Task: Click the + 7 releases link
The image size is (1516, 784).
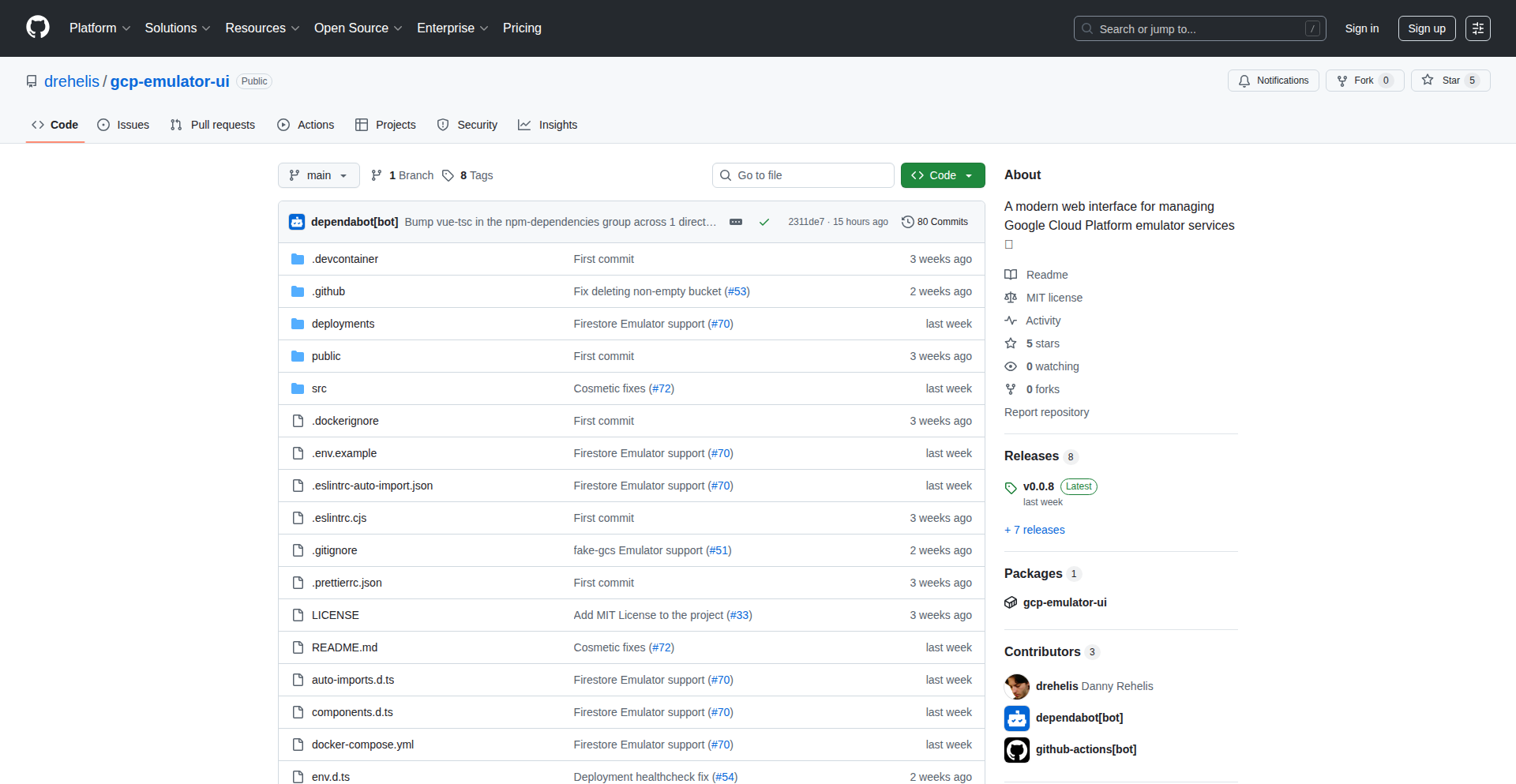Action: coord(1034,530)
